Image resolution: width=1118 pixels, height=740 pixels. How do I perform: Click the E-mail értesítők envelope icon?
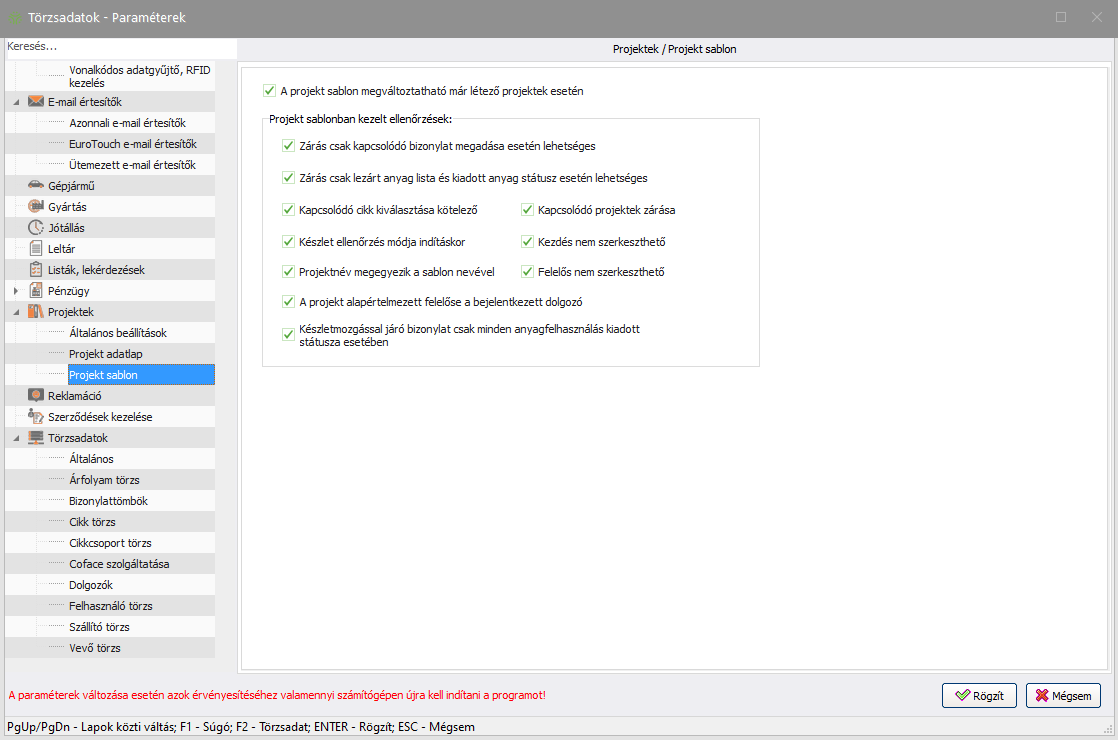(x=36, y=102)
